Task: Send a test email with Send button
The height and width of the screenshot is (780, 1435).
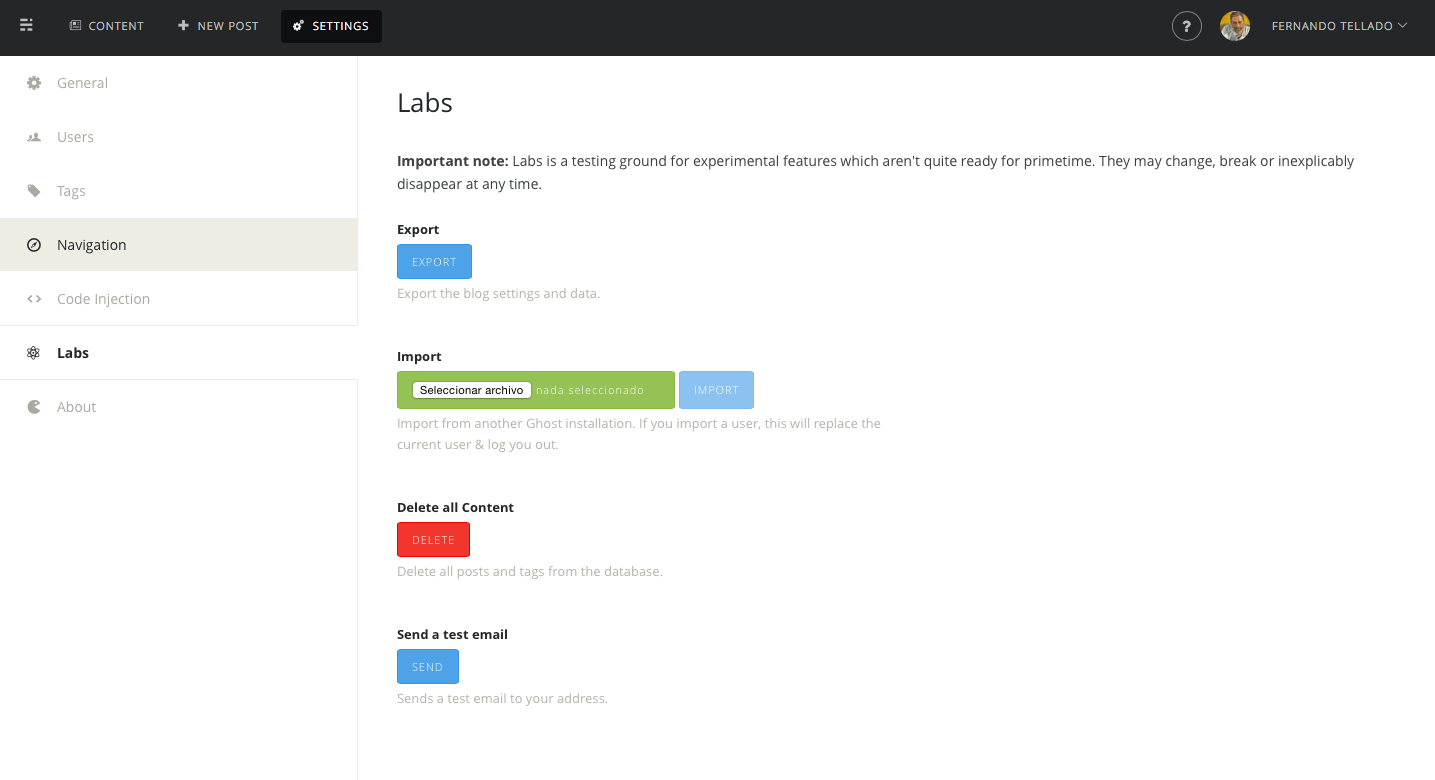Action: (x=427, y=667)
